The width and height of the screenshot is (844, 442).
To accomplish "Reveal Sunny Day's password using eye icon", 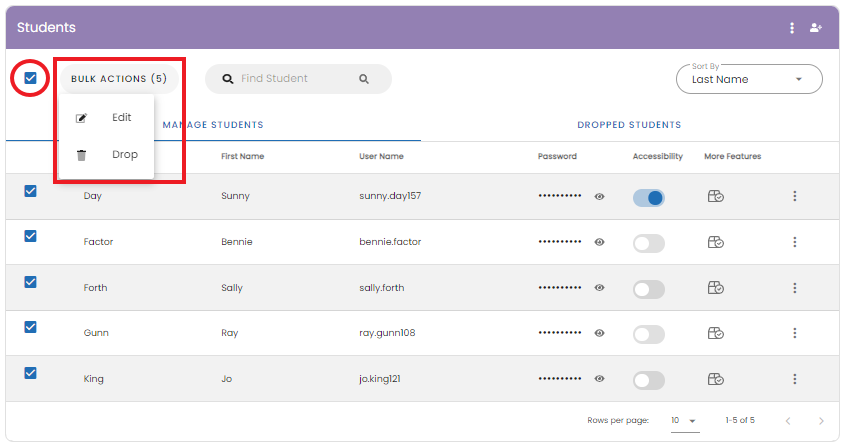I will (x=600, y=197).
